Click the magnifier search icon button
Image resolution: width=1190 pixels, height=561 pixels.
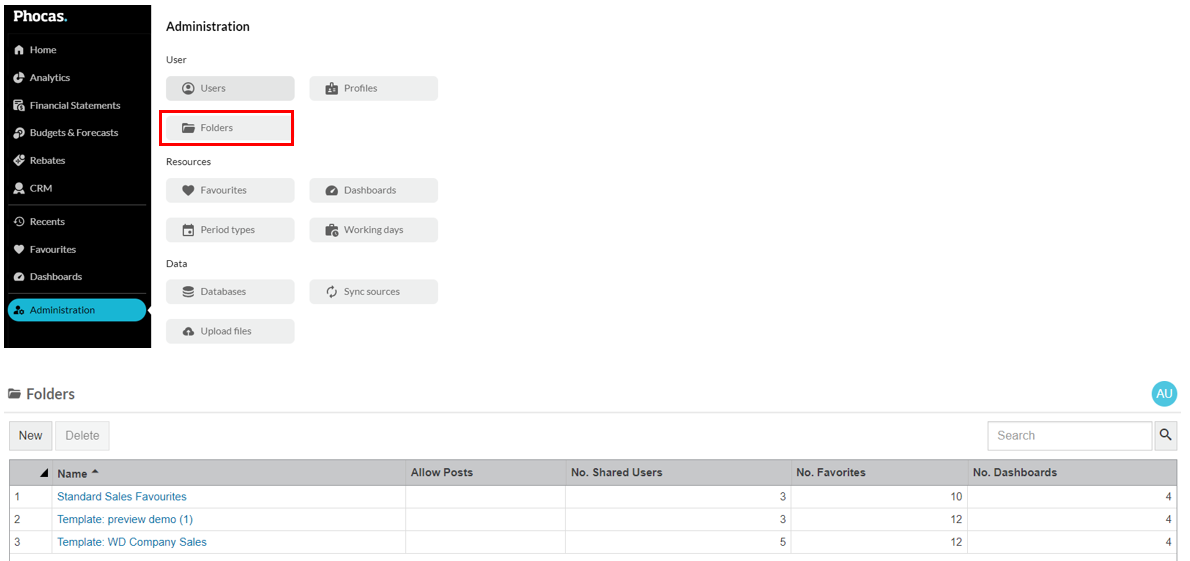1166,436
